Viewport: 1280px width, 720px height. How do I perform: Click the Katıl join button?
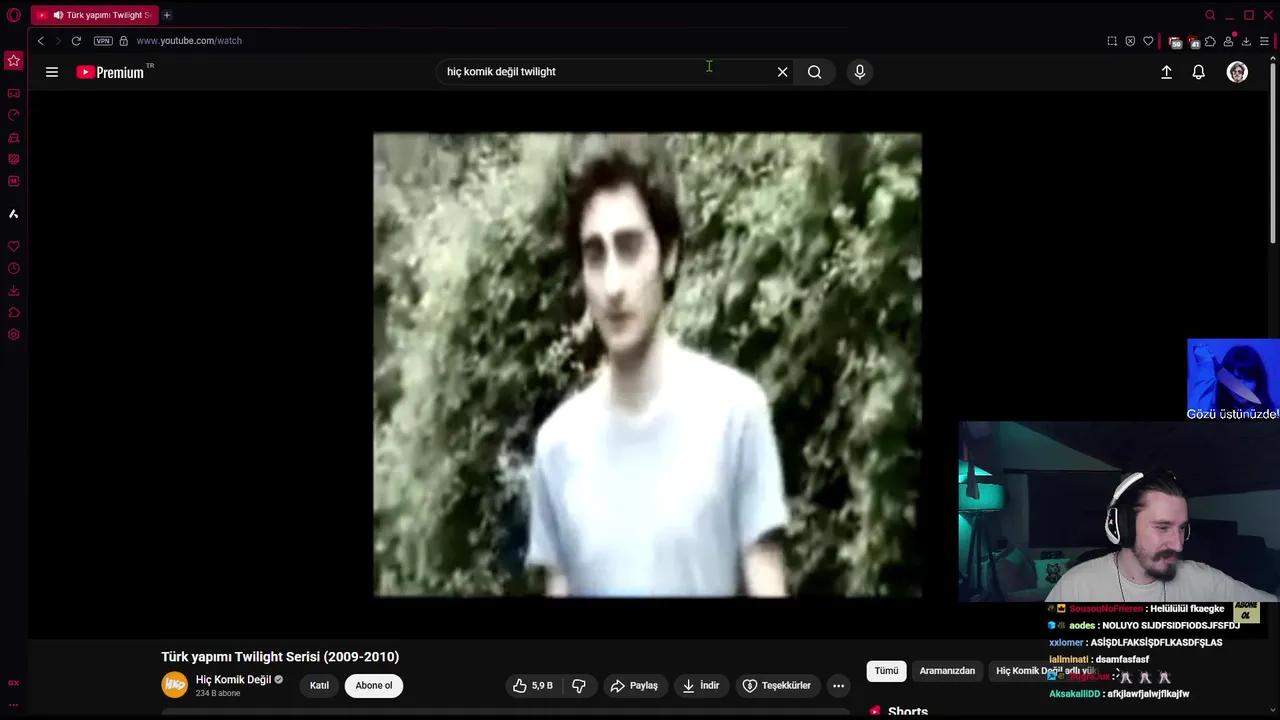[319, 686]
